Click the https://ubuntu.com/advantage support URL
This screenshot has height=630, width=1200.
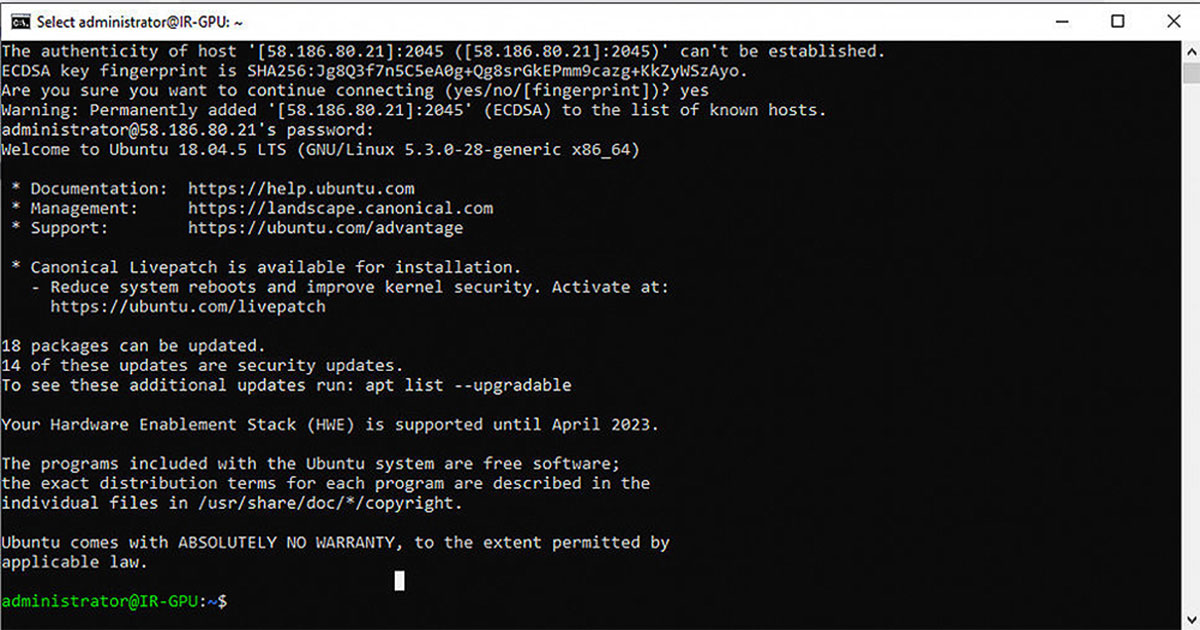click(x=325, y=228)
